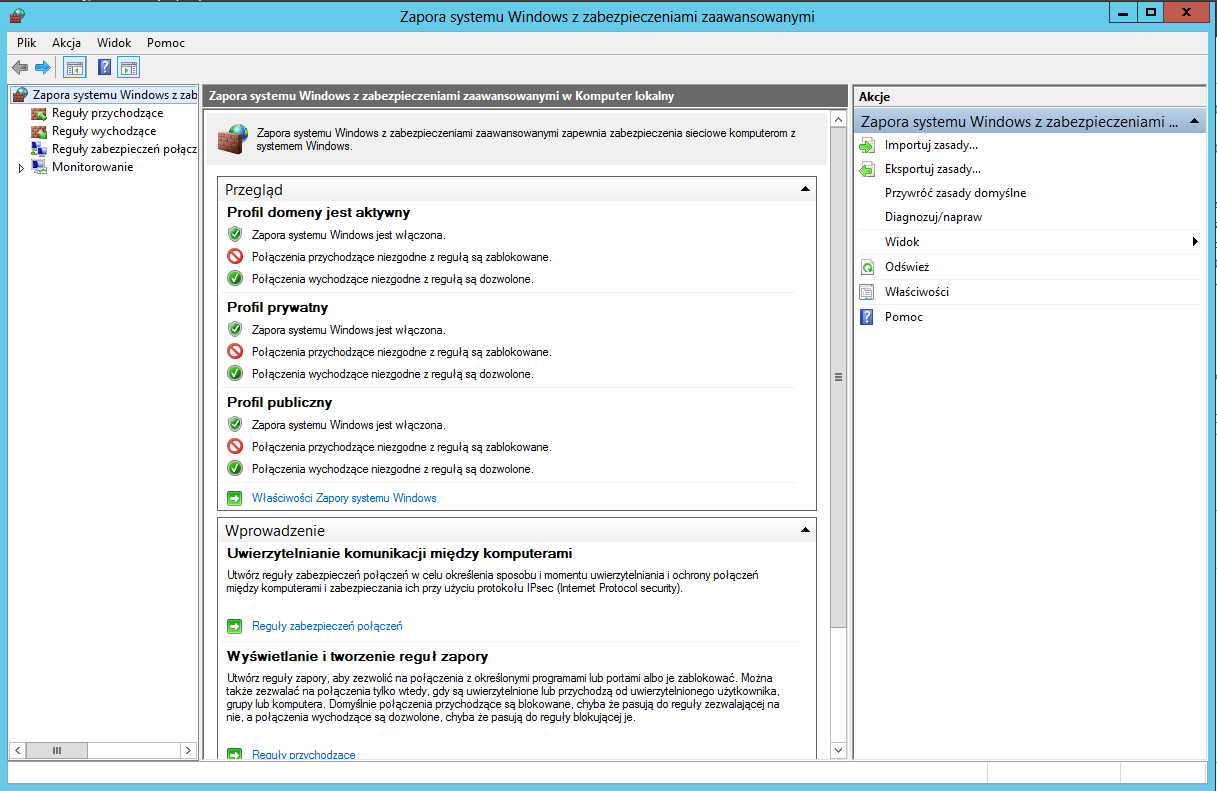Click the 'Profil publiczny' heading
Viewport: 1217px width, 791px height.
pos(279,402)
